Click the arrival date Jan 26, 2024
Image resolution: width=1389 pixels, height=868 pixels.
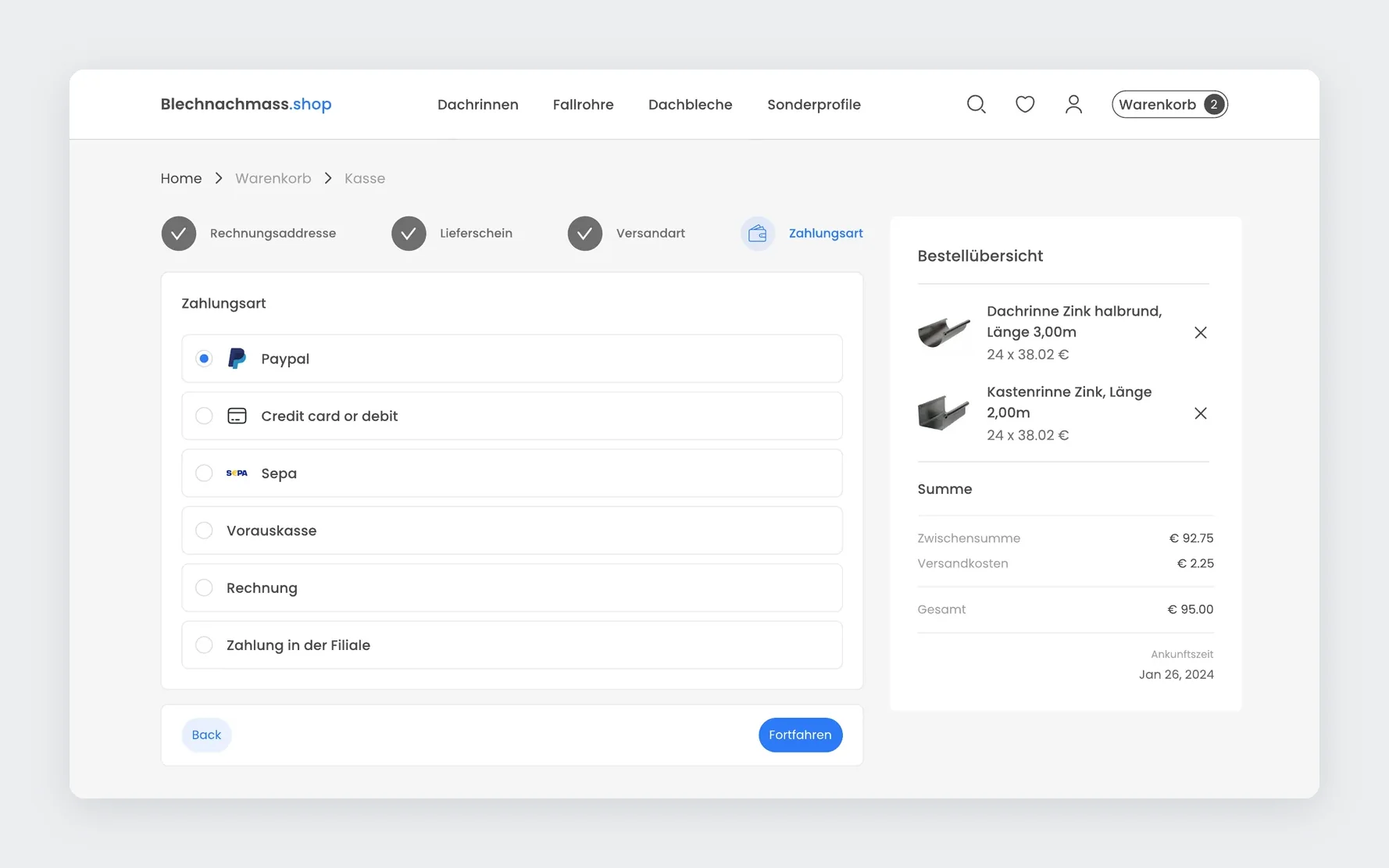point(1176,674)
